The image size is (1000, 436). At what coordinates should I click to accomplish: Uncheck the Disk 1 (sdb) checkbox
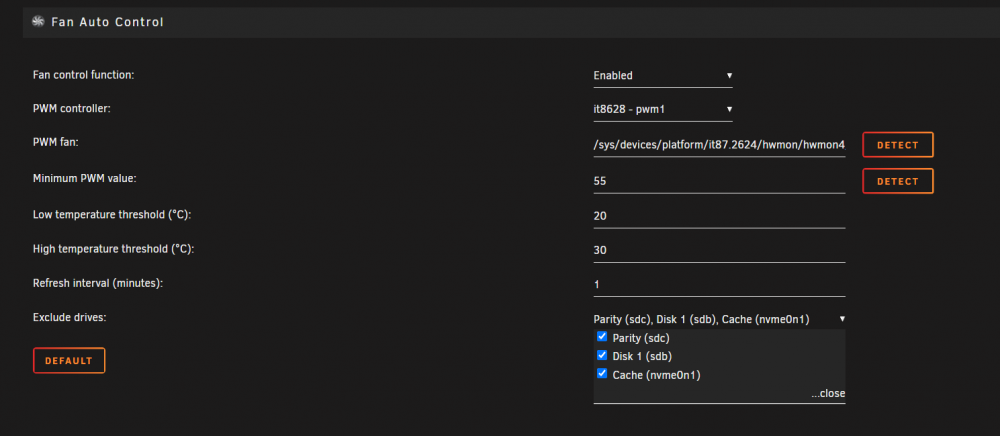coord(601,355)
